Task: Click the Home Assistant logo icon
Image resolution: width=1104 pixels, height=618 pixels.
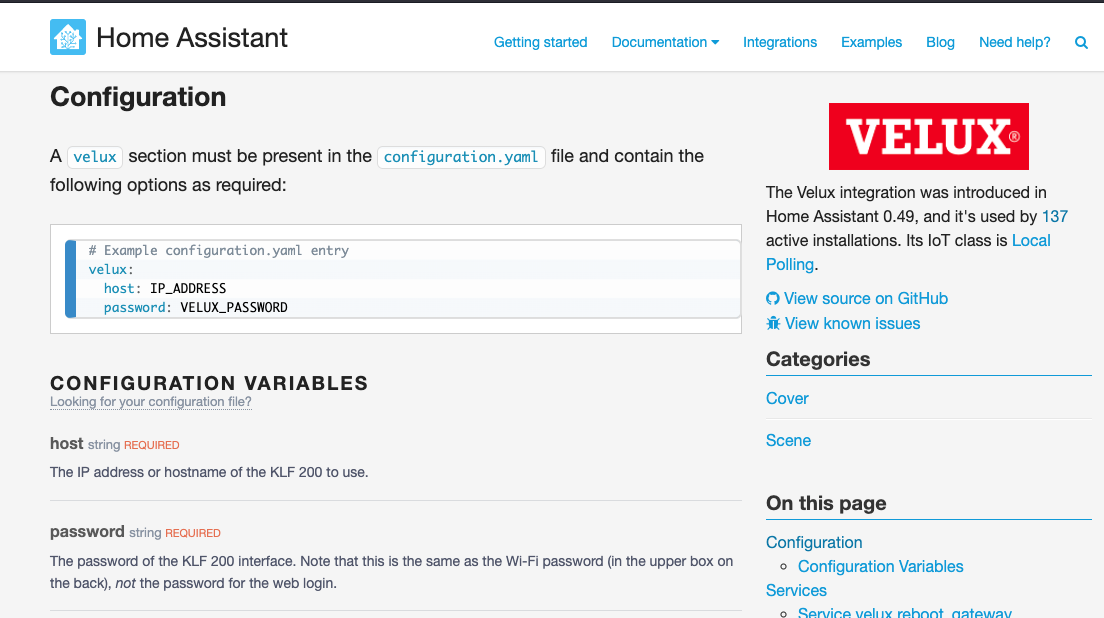Action: (67, 36)
